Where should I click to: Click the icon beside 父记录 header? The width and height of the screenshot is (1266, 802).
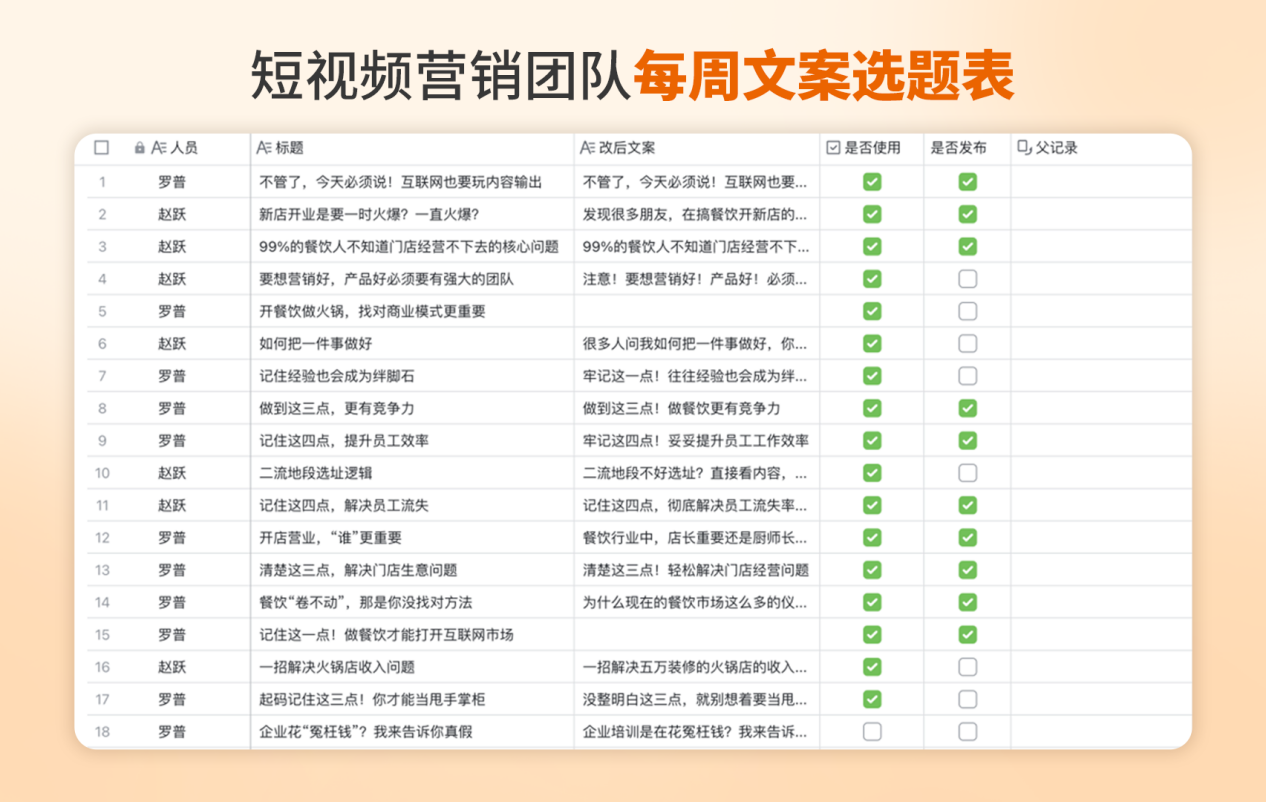(x=1023, y=148)
